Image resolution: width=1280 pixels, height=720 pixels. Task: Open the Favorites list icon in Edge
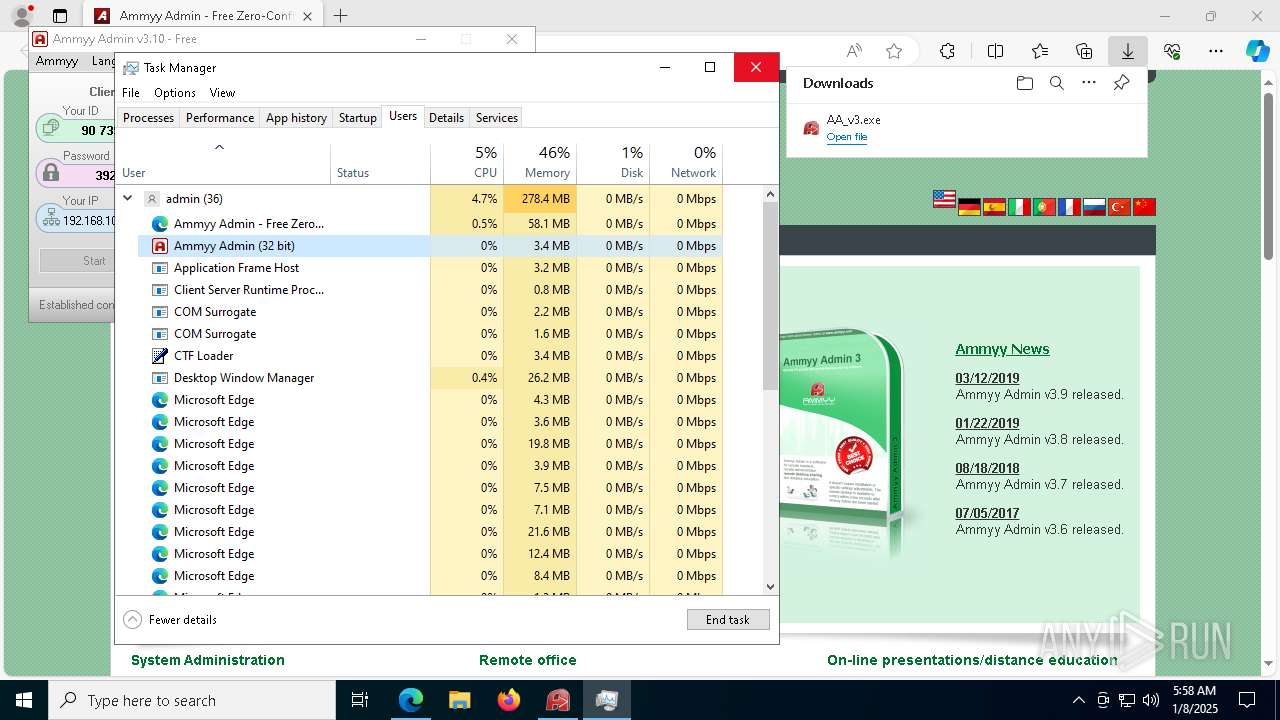(x=1040, y=51)
